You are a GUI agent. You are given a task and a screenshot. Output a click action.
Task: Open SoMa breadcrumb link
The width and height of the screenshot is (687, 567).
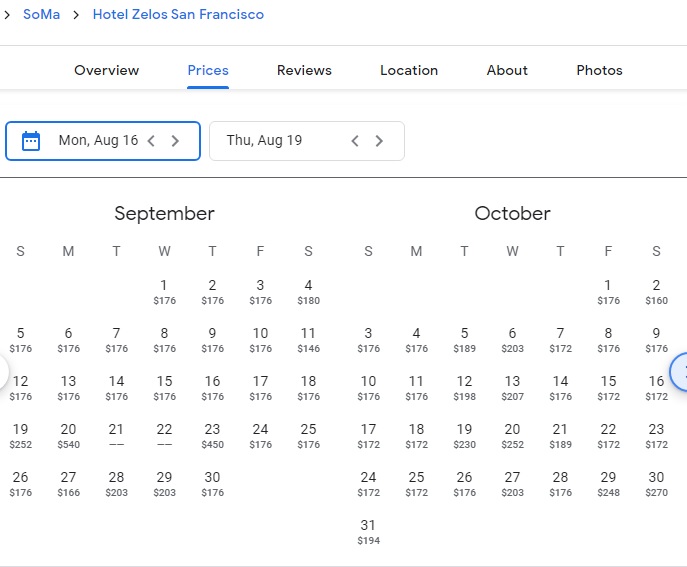43,15
